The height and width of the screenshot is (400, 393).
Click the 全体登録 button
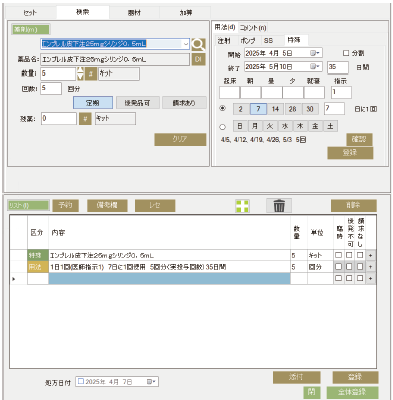click(x=352, y=392)
